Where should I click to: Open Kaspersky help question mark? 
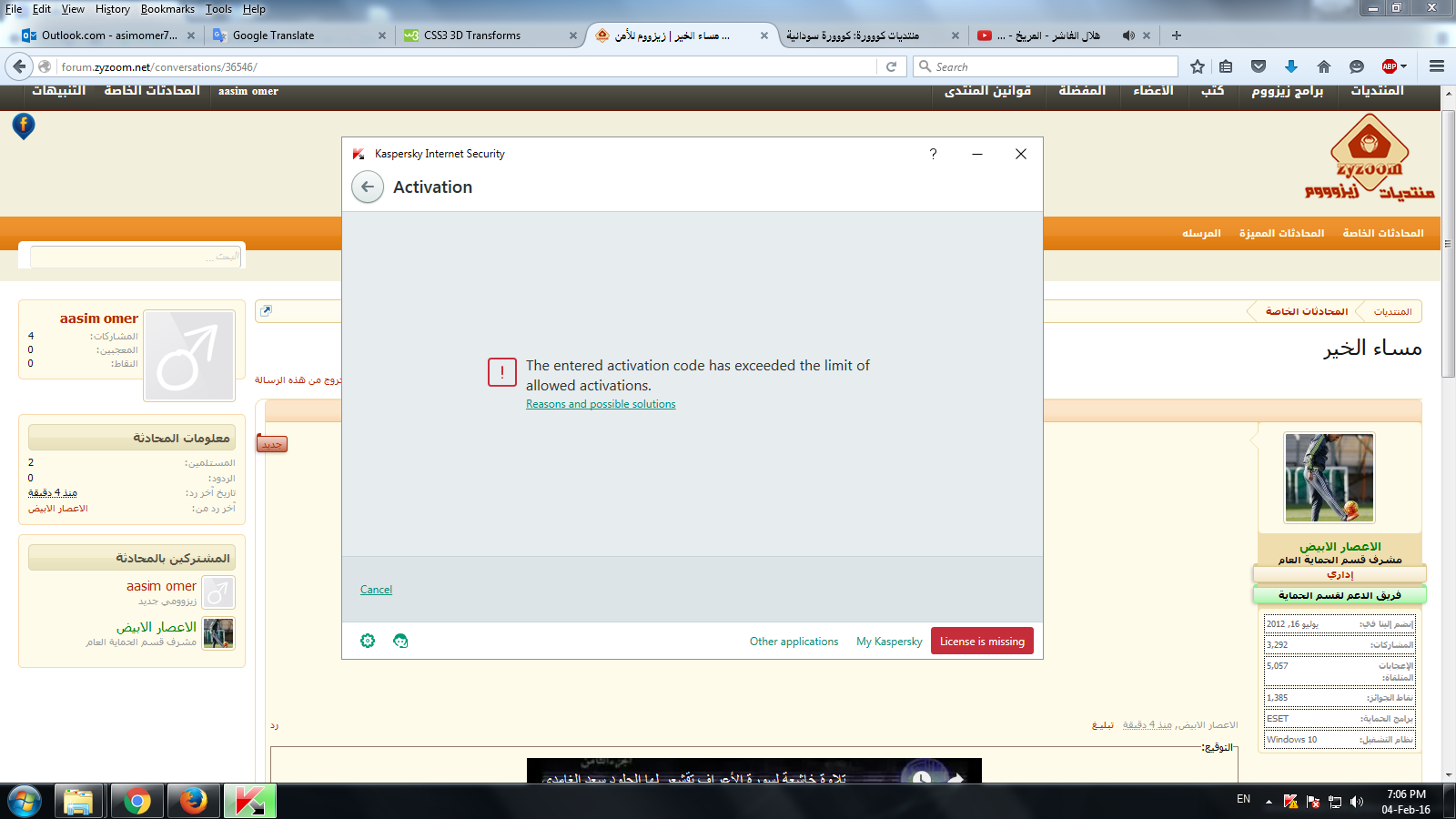click(x=933, y=154)
